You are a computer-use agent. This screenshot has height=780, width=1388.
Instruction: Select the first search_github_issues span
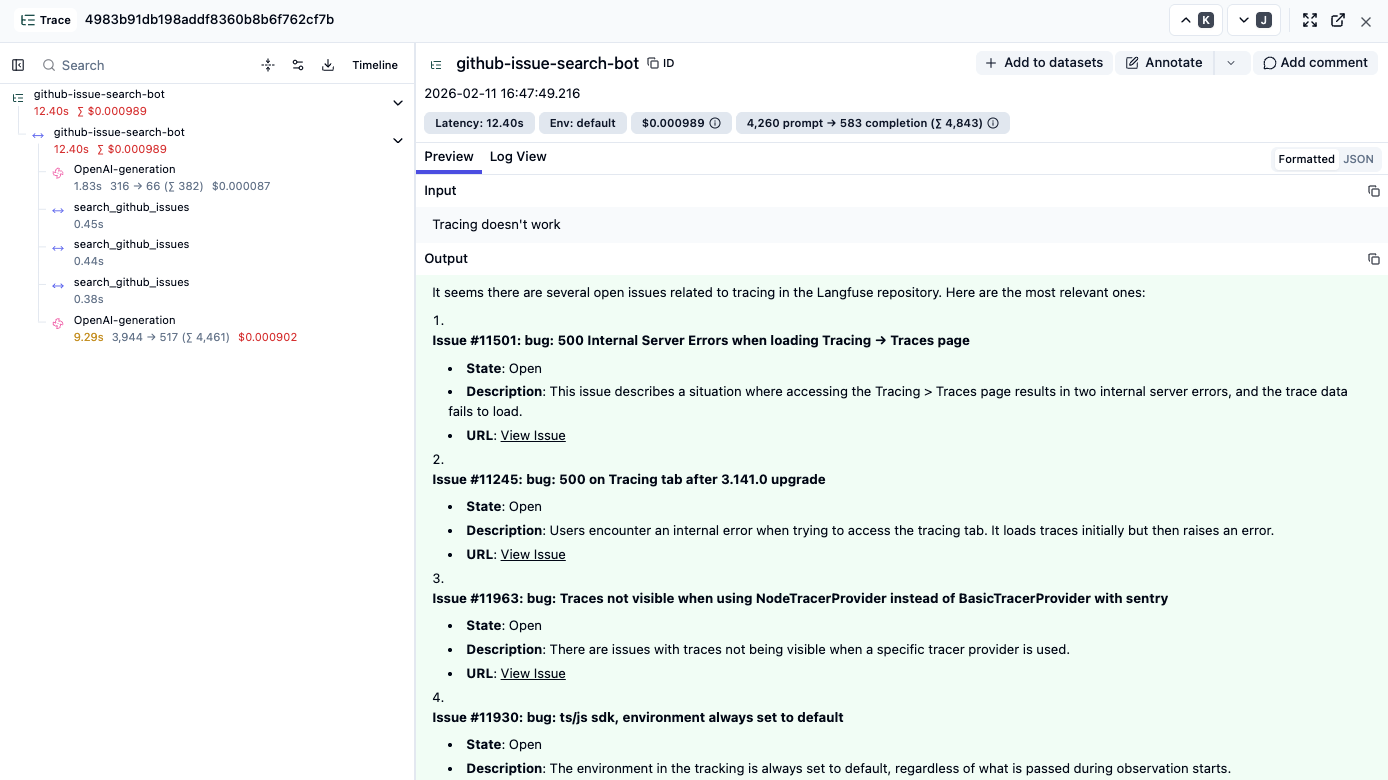[131, 207]
